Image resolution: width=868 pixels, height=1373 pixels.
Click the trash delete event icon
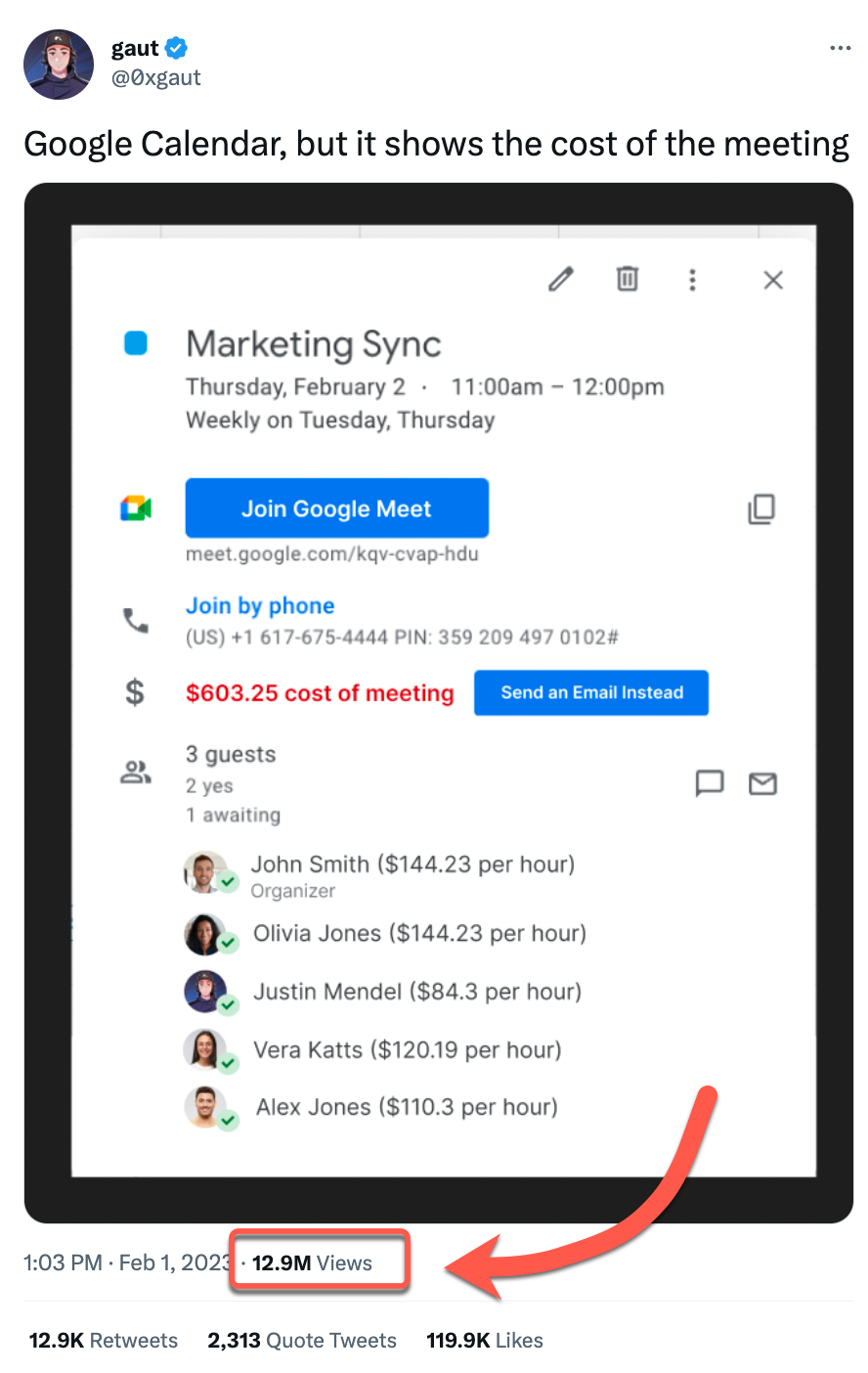pyautogui.click(x=628, y=280)
